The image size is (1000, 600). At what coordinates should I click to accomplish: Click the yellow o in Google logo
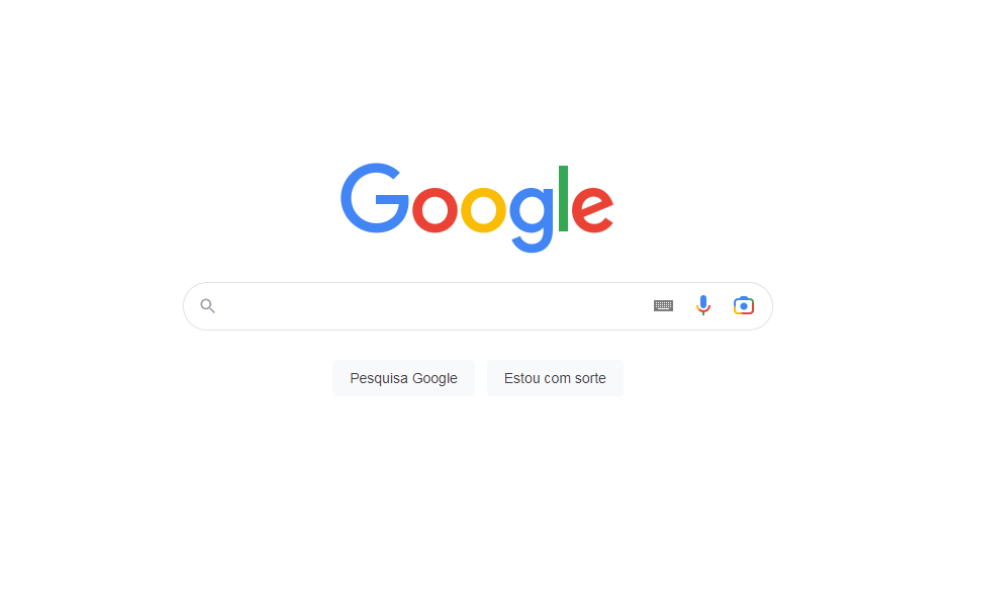(483, 209)
